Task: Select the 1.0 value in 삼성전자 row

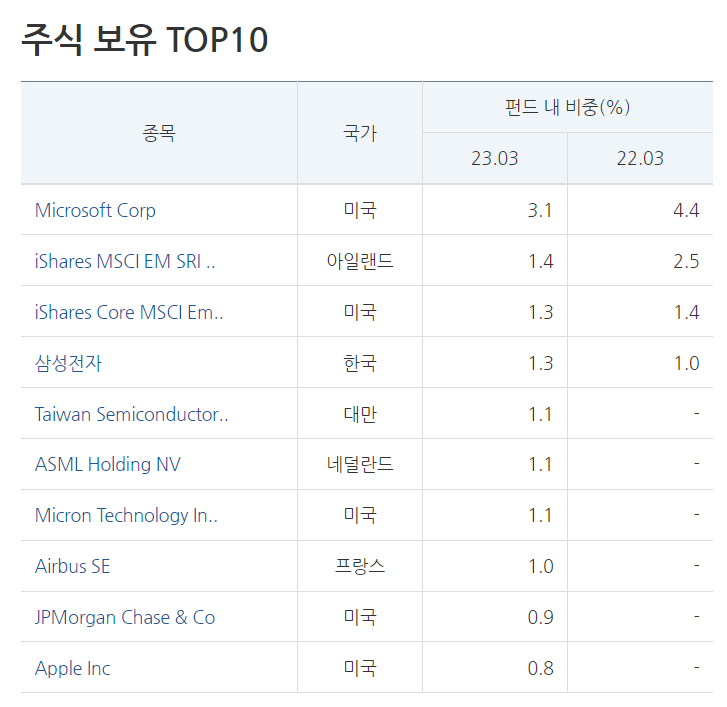Action: [687, 363]
